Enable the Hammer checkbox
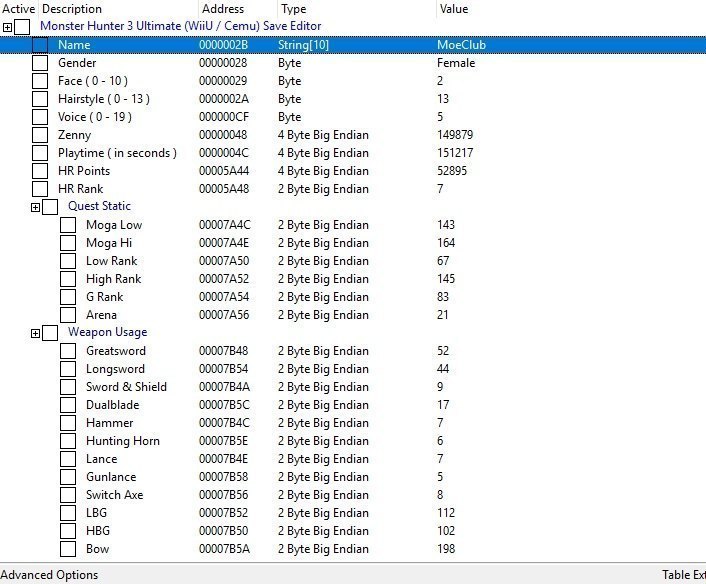The width and height of the screenshot is (706, 584). click(x=68, y=423)
